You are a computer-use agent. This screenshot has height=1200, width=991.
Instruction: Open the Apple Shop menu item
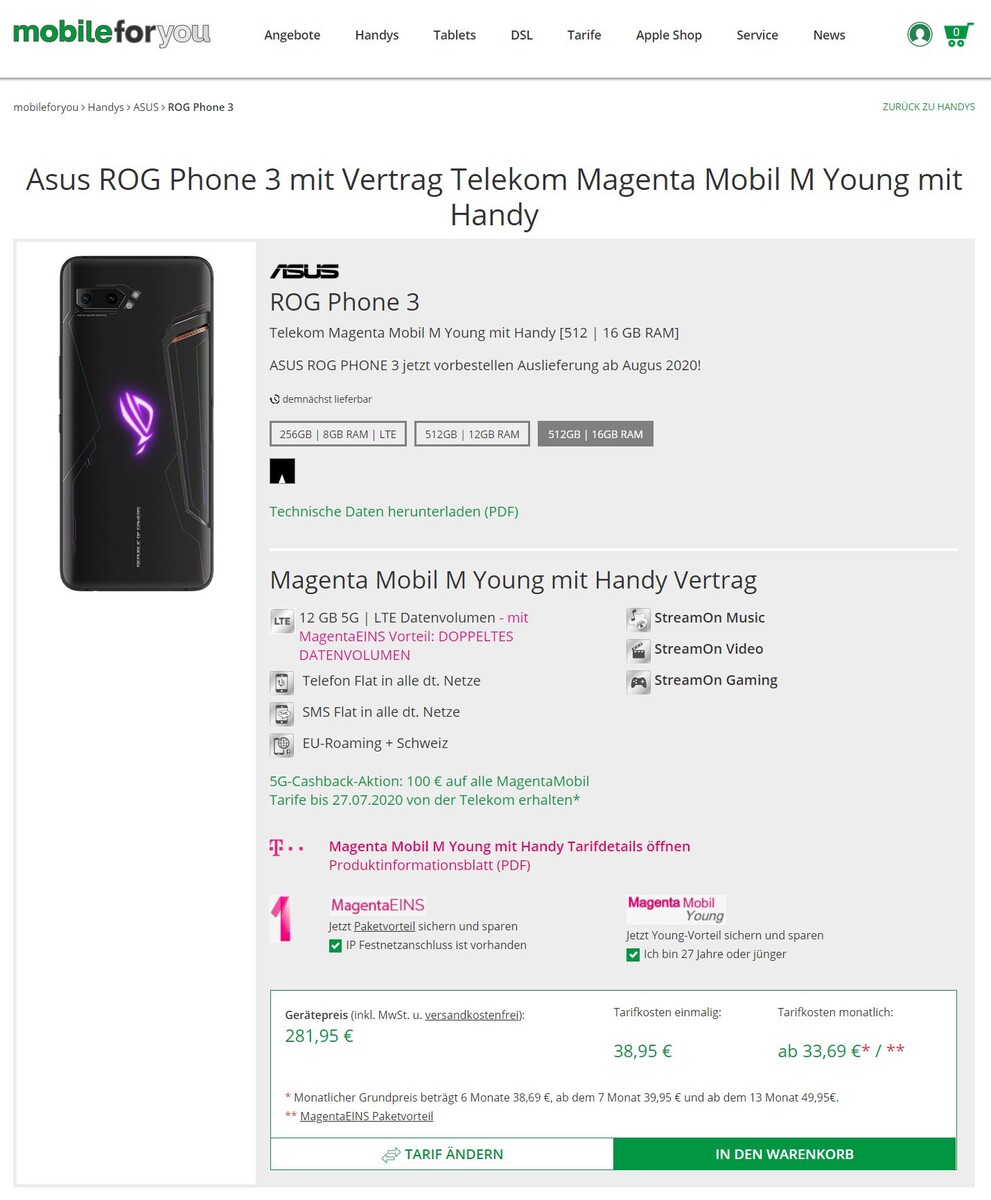pos(669,35)
